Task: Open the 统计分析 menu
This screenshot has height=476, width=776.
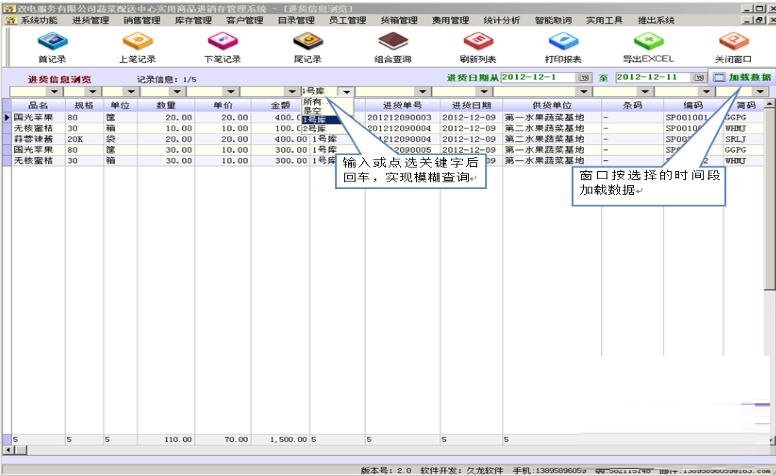Action: coord(501,20)
